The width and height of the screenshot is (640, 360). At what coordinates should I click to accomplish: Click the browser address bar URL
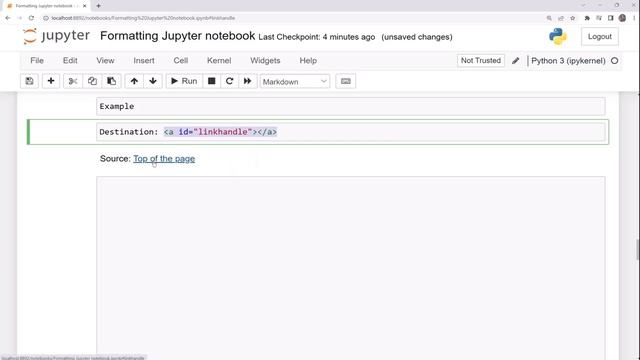(143, 18)
